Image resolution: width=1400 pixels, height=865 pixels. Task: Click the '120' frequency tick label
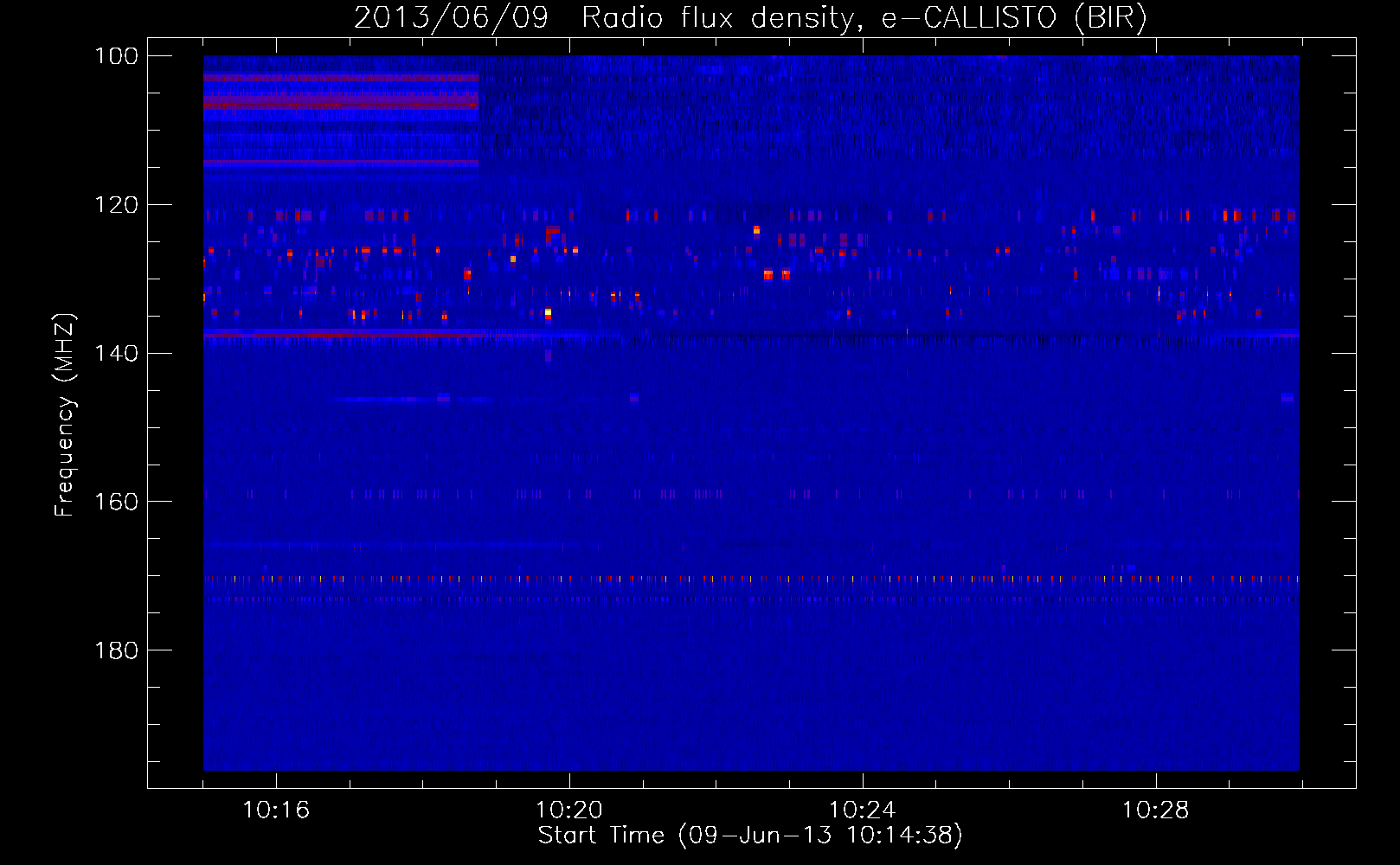click(x=117, y=205)
